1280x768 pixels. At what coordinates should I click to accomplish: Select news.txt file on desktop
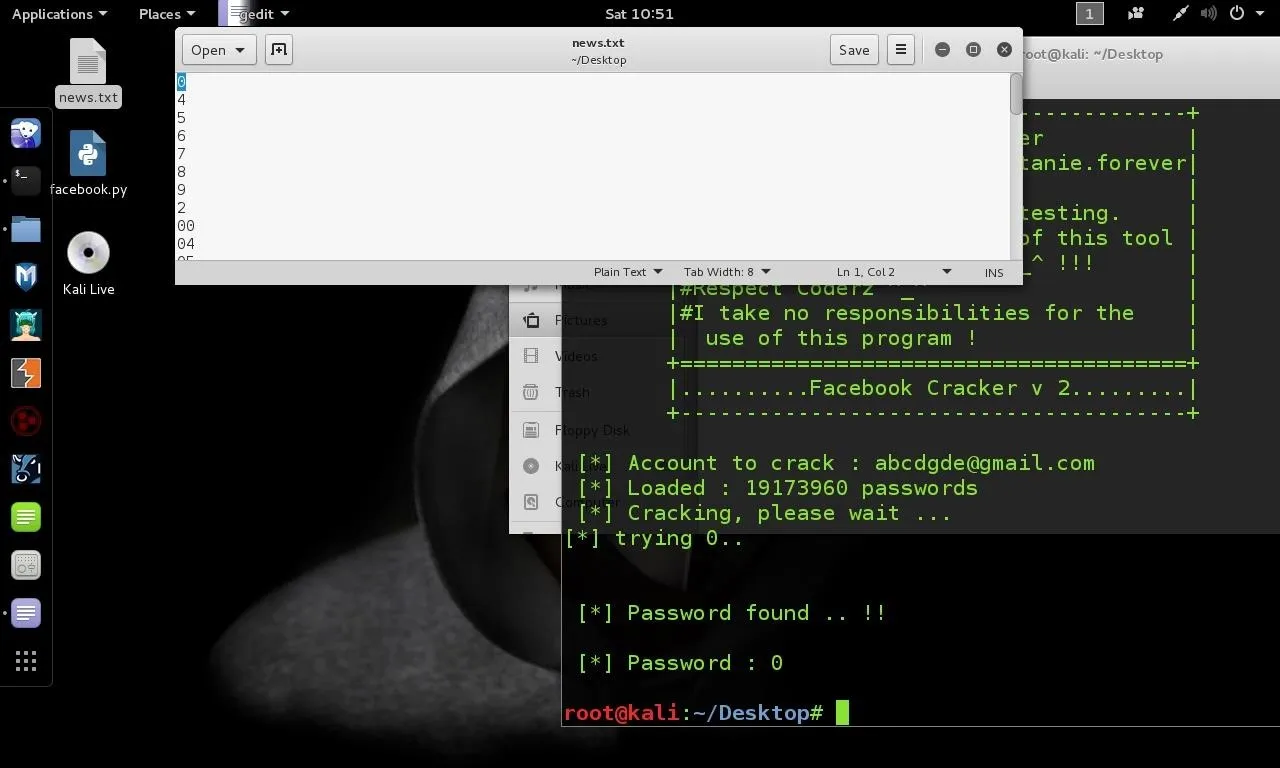coord(88,72)
